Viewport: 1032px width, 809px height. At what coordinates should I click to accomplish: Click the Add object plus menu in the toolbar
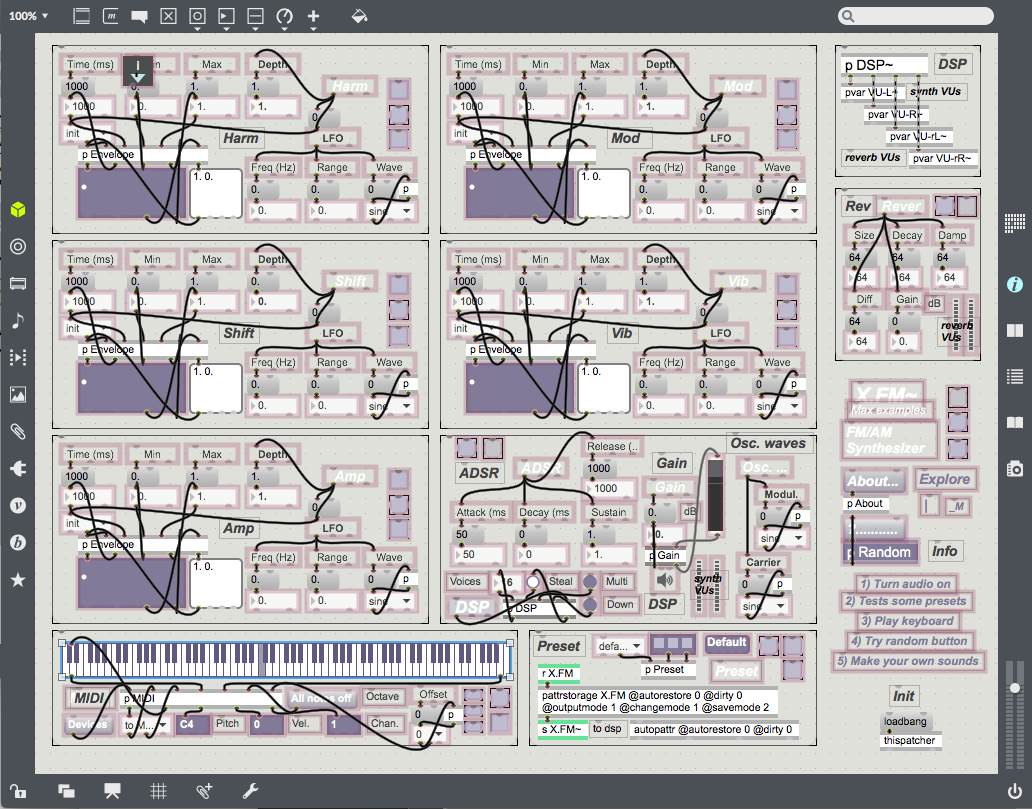(x=313, y=16)
